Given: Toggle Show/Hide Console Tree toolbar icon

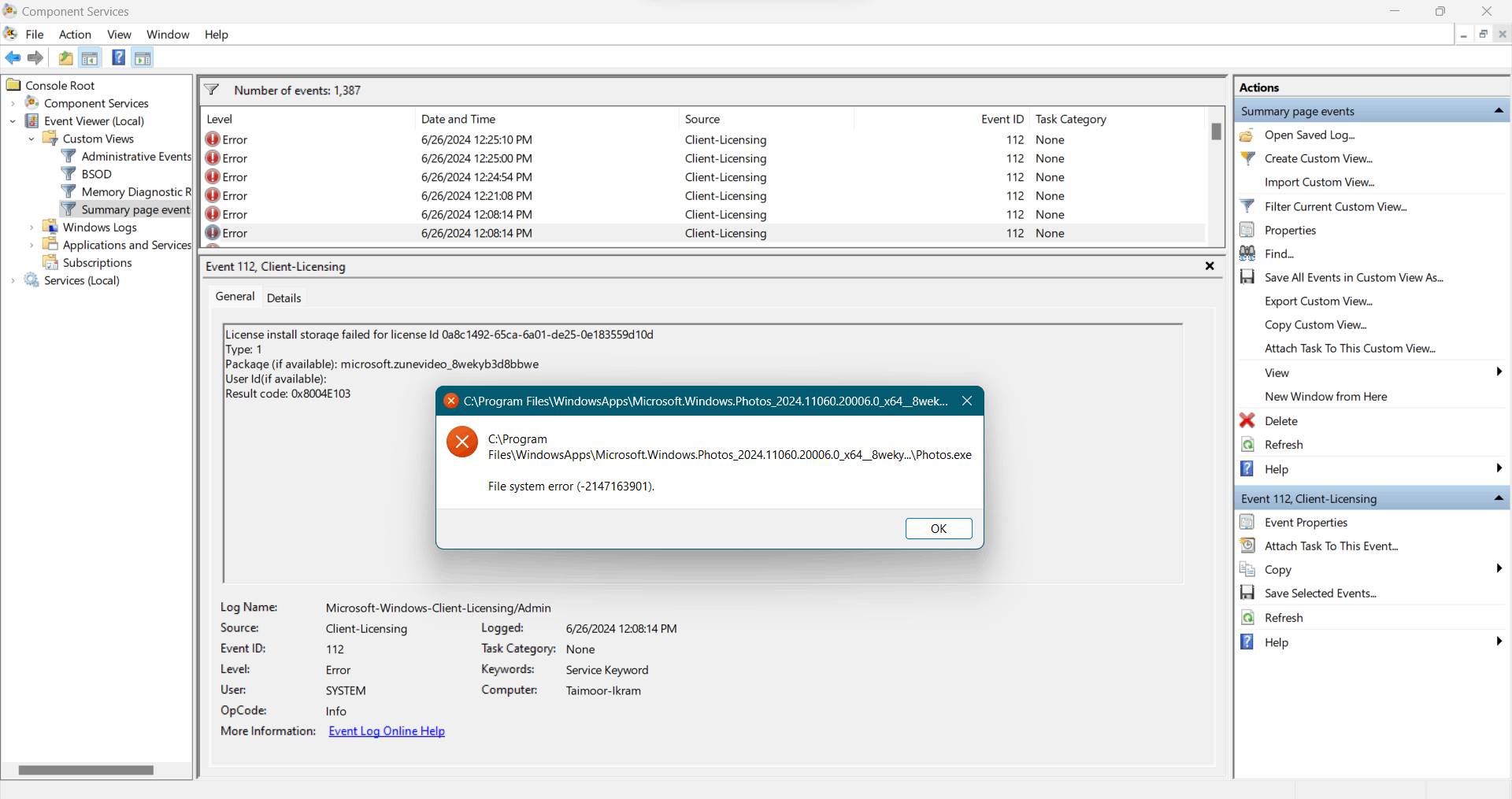Looking at the screenshot, I should [90, 57].
